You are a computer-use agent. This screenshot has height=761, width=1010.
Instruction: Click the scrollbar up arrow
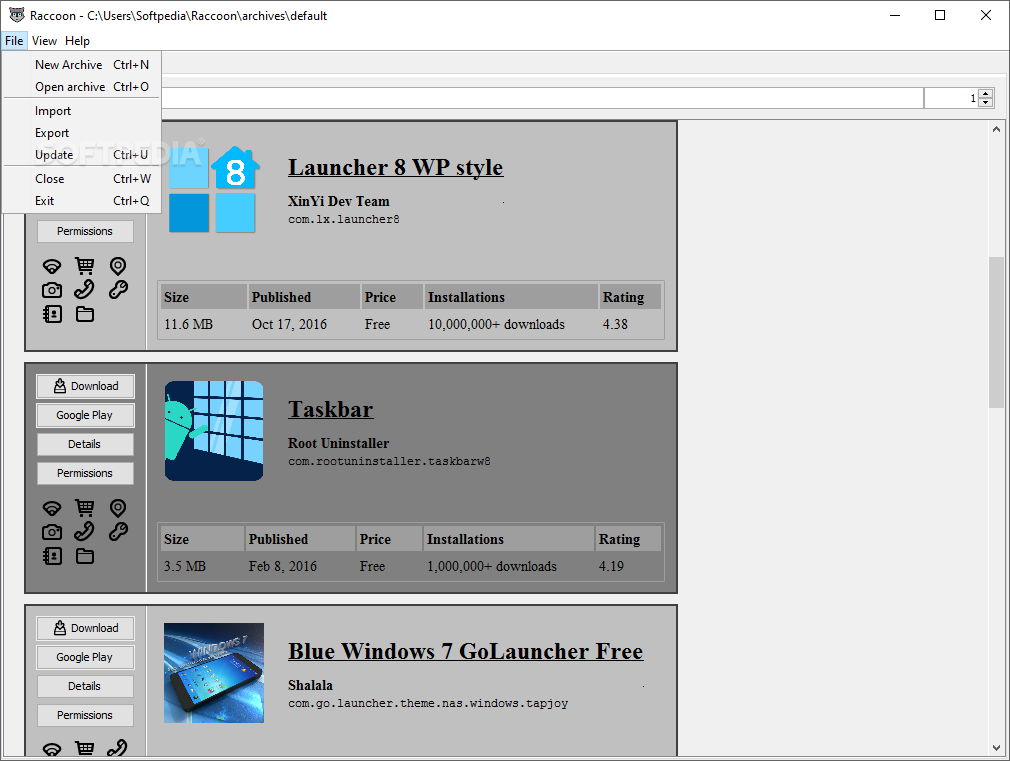pos(996,129)
